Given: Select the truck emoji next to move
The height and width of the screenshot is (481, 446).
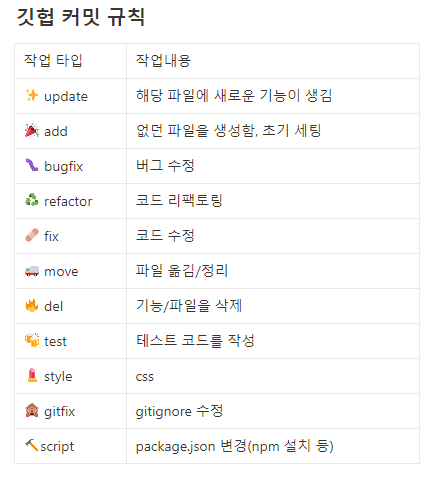Looking at the screenshot, I should (x=32, y=271).
